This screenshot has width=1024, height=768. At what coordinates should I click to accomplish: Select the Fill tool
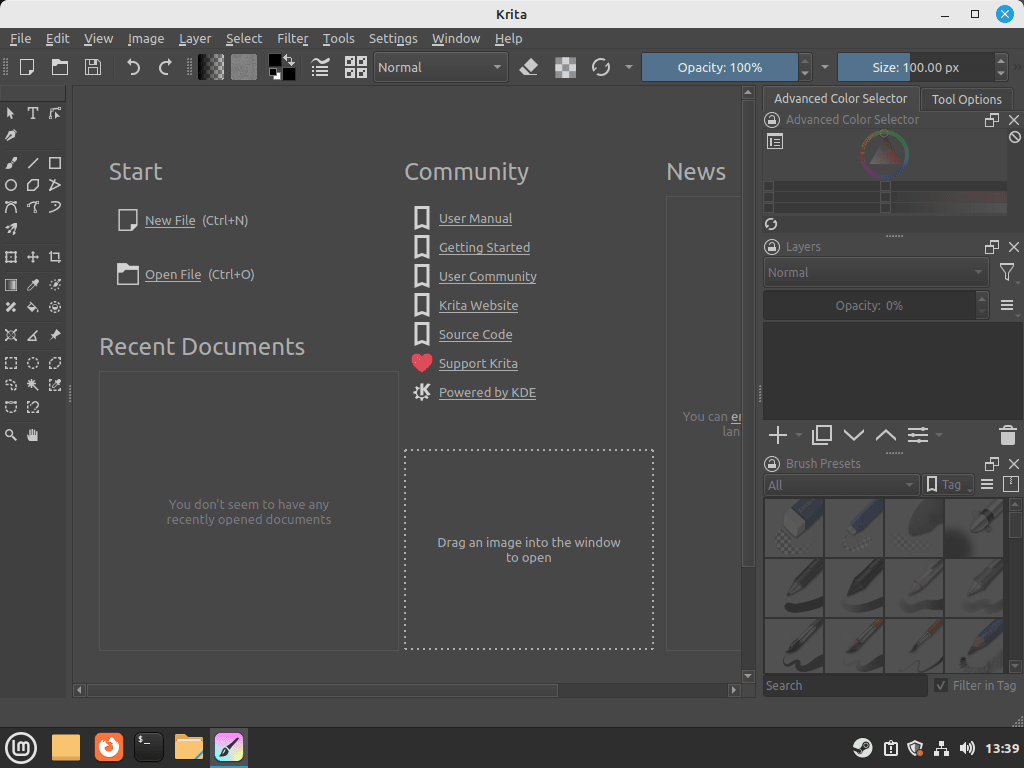[x=33, y=307]
